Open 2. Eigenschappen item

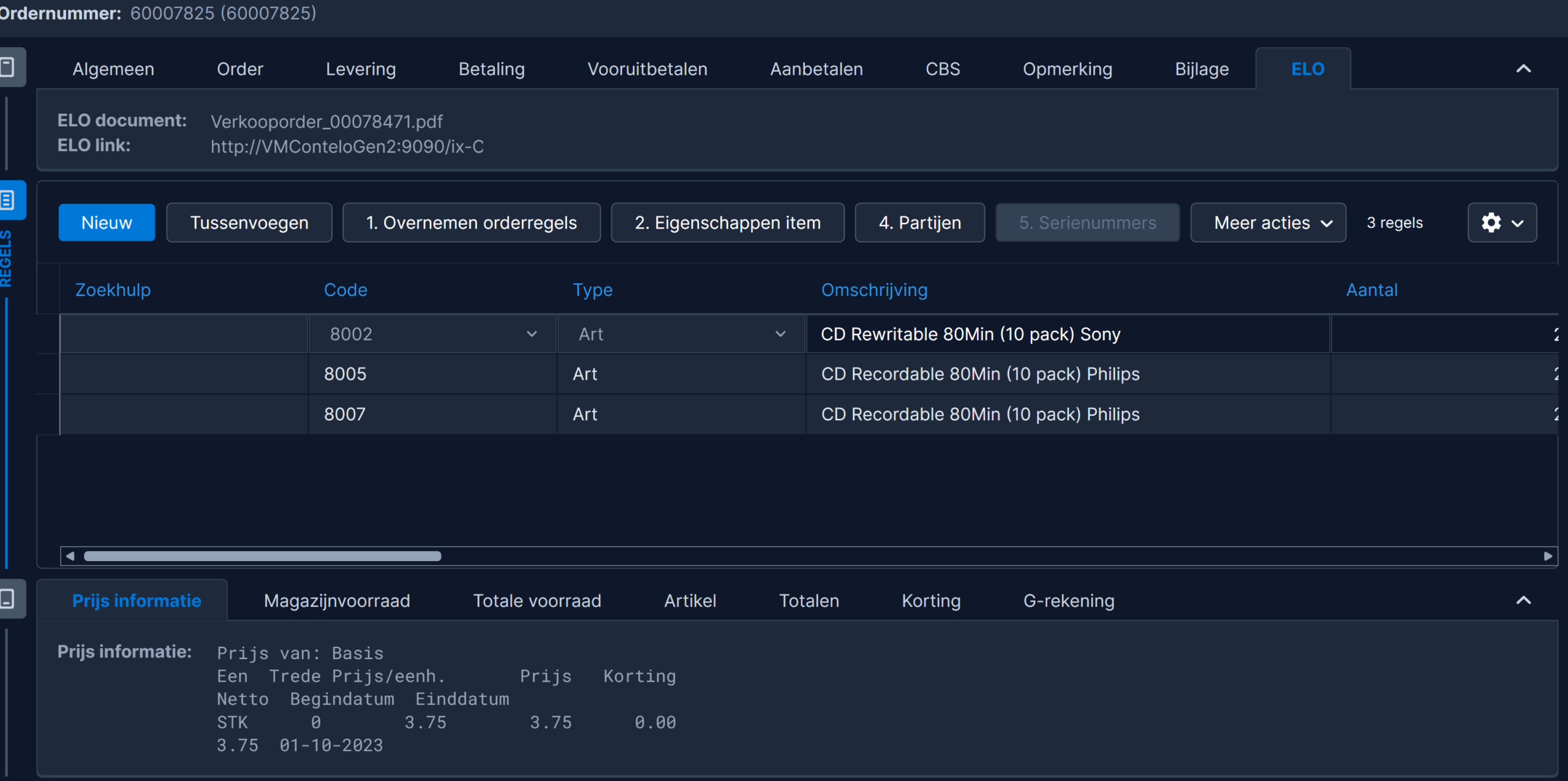pyautogui.click(x=728, y=222)
